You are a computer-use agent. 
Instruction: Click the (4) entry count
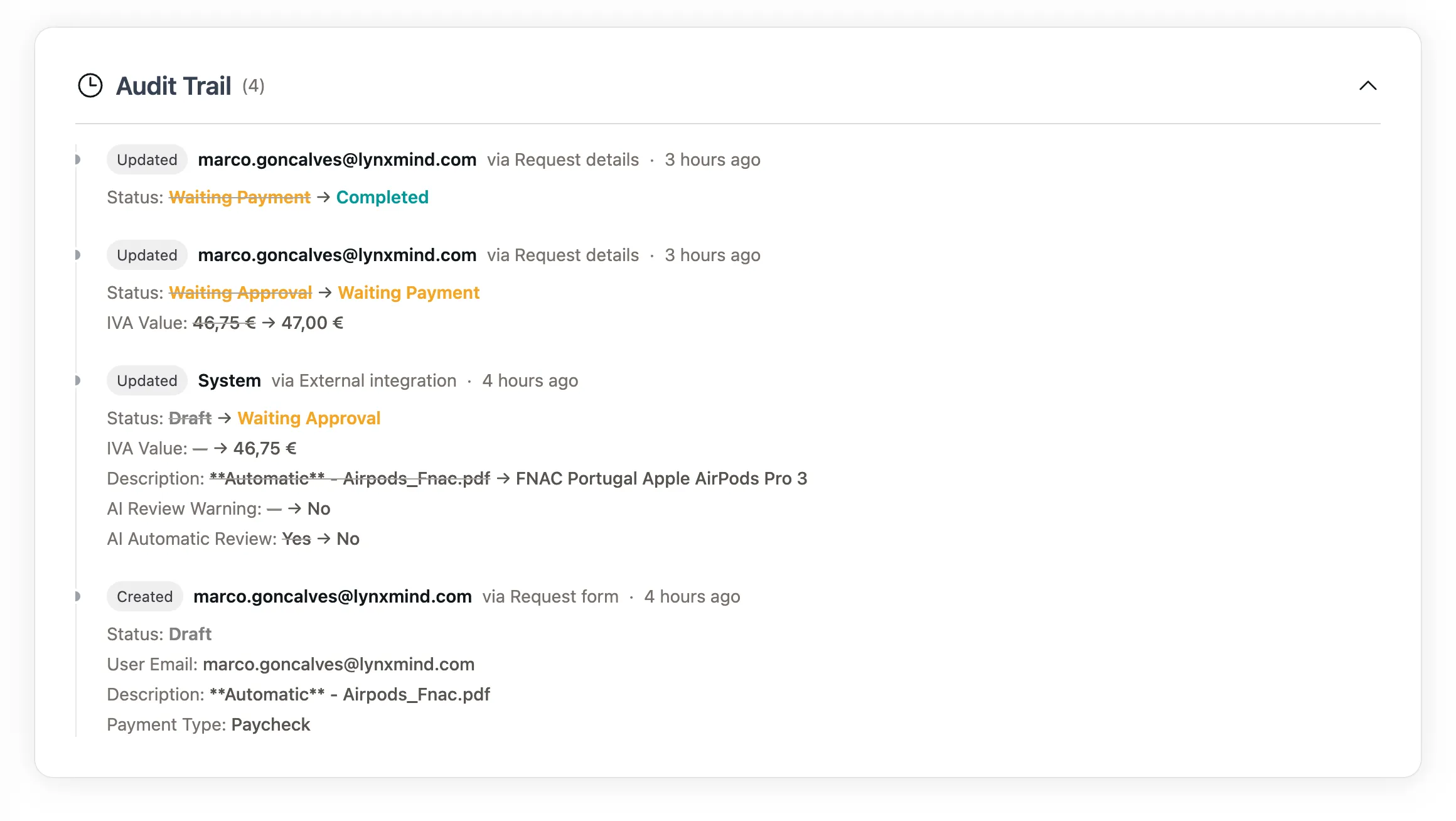(254, 86)
